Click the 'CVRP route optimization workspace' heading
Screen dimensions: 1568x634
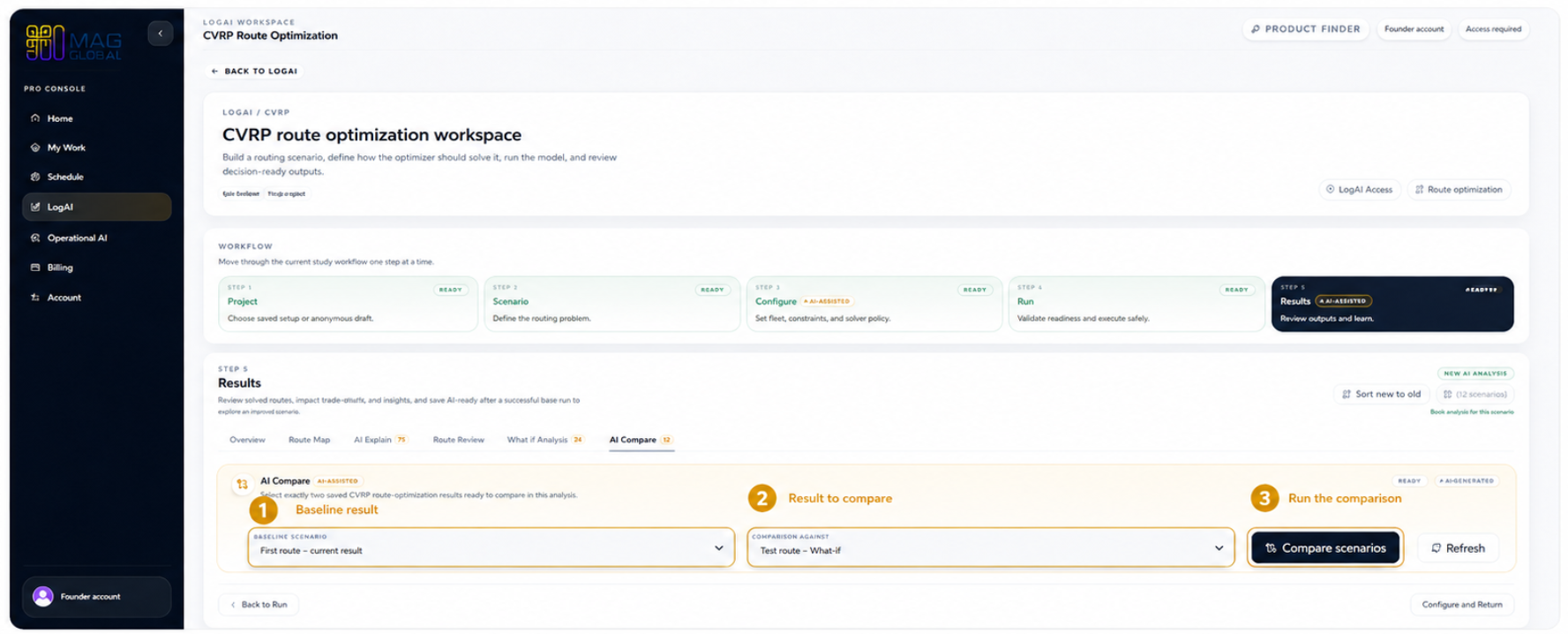coord(371,135)
